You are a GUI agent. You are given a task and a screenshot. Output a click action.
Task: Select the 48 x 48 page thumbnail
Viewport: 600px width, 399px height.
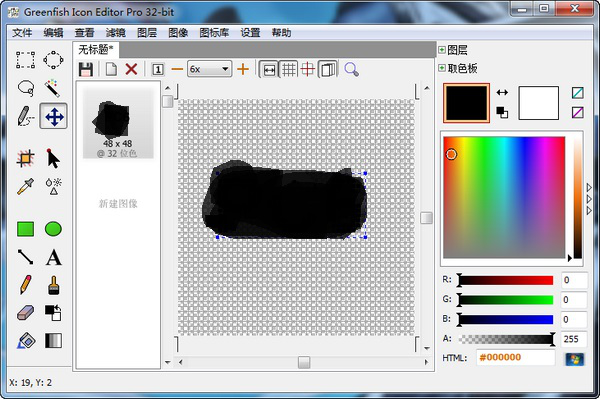[118, 123]
